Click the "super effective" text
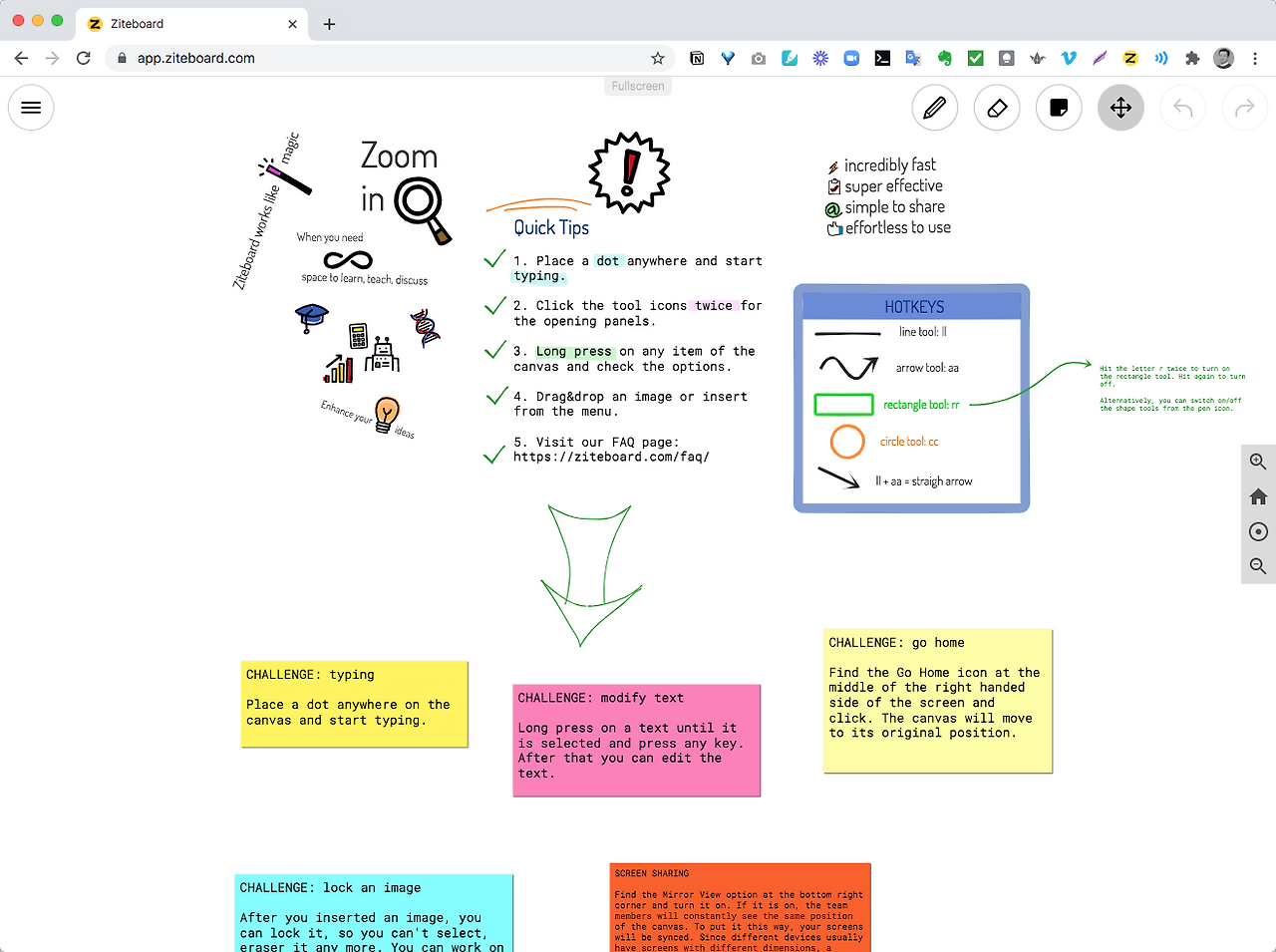Viewport: 1276px width, 952px height. pyautogui.click(x=893, y=186)
